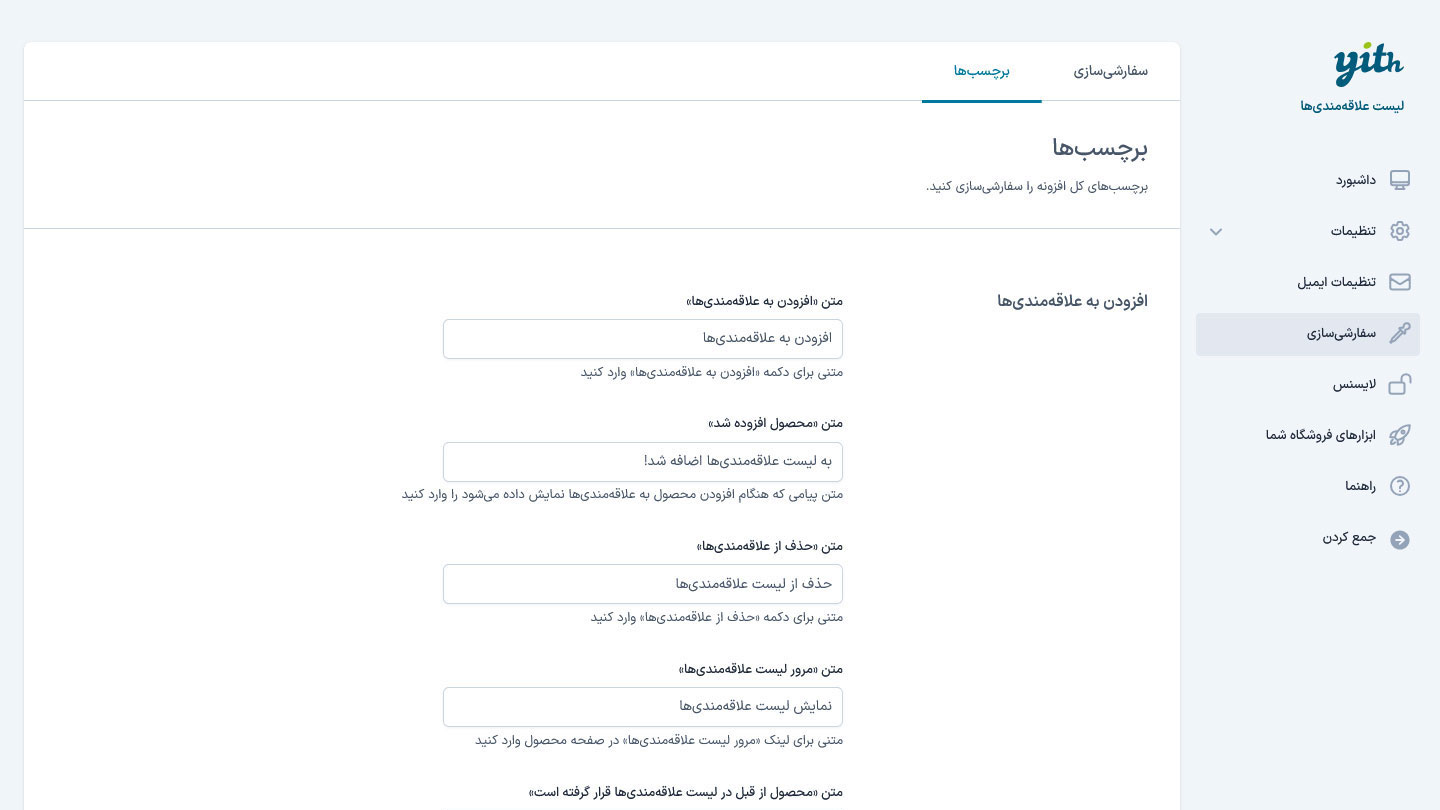
Task: Click the YITH logo
Action: (x=1368, y=65)
